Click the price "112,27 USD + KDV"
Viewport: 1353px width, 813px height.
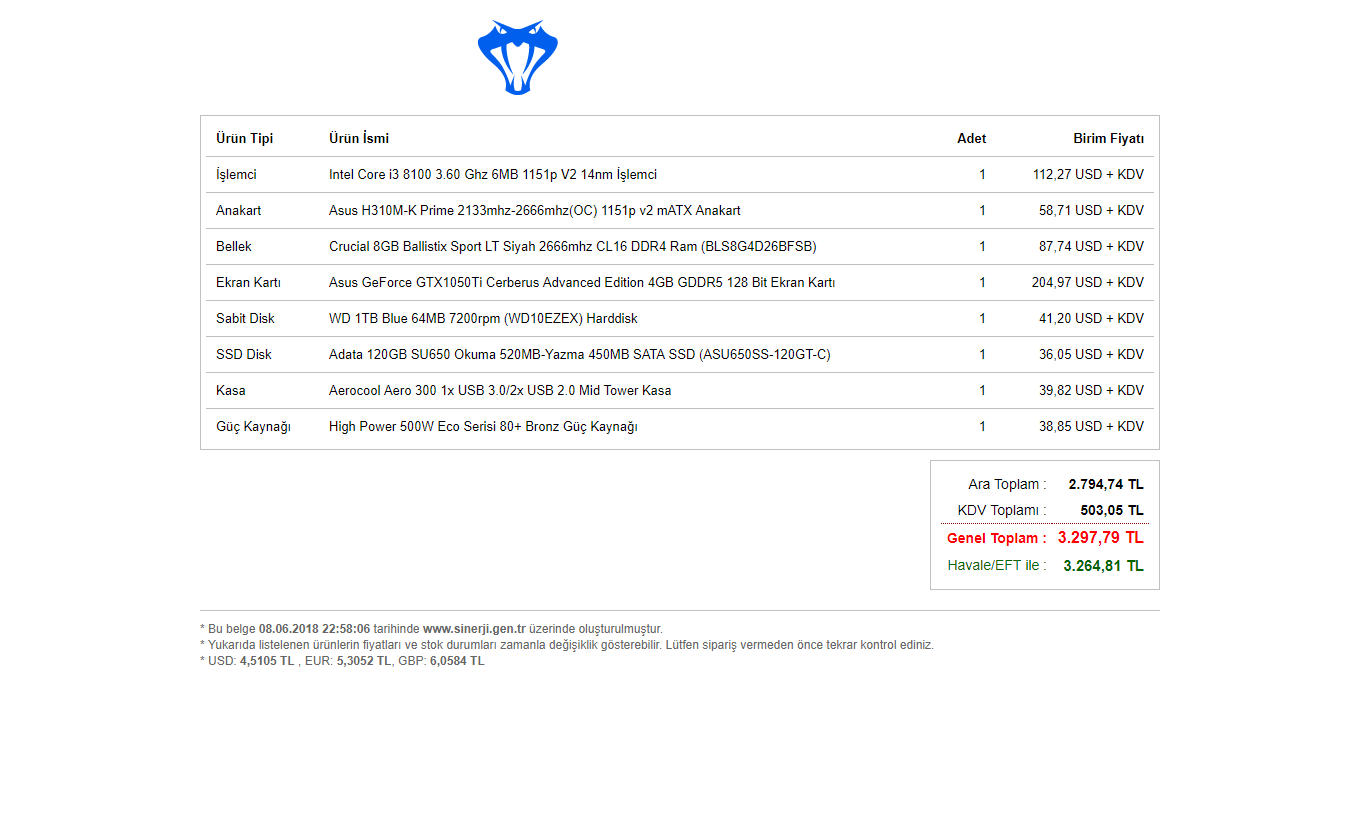(x=1088, y=175)
